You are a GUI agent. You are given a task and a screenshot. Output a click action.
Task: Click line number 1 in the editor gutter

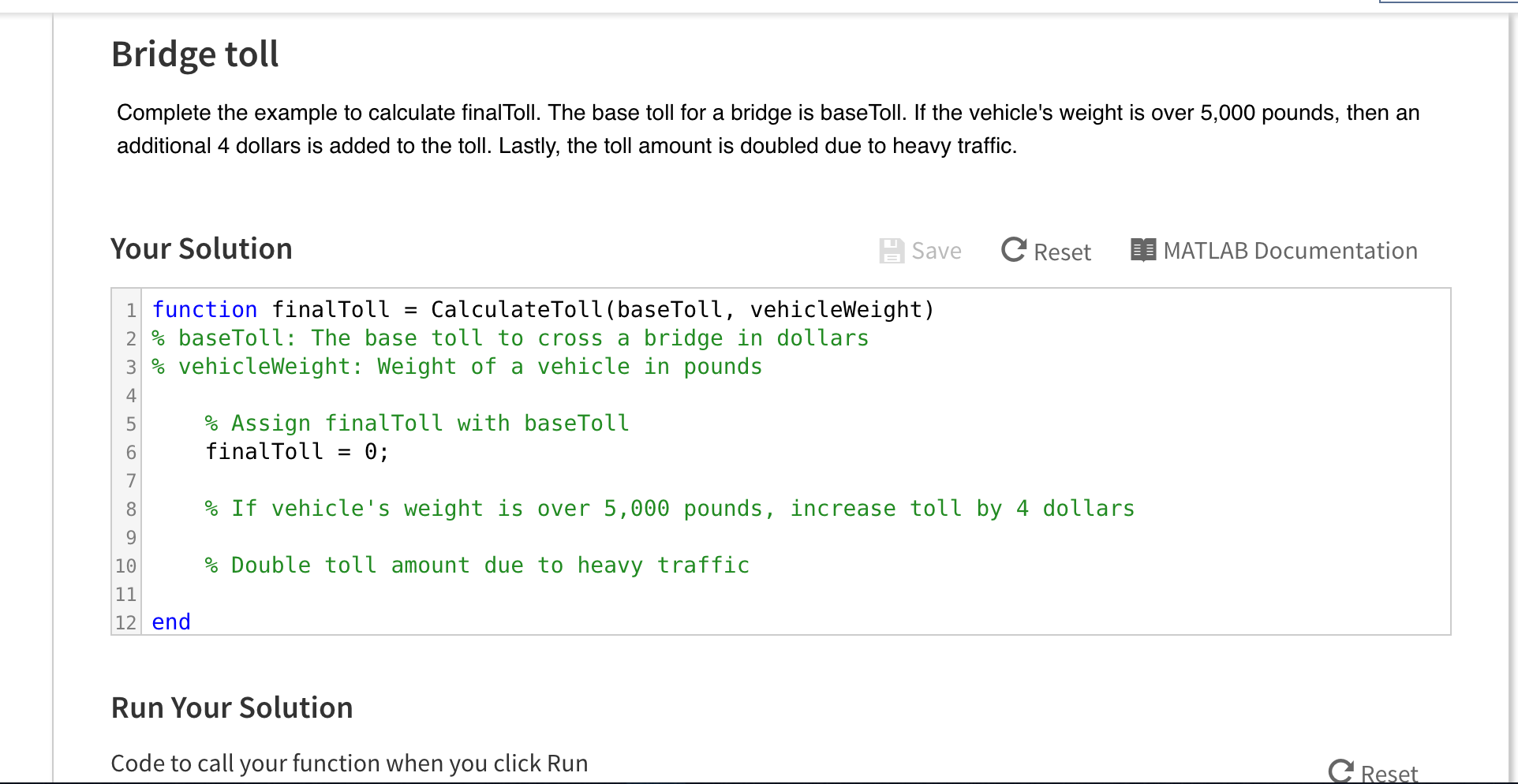pos(130,310)
